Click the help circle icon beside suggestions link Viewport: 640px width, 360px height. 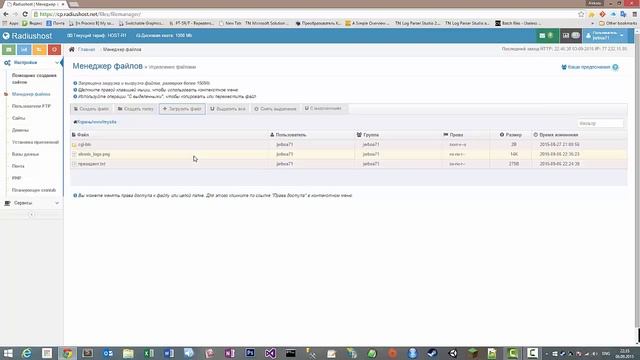coord(615,67)
